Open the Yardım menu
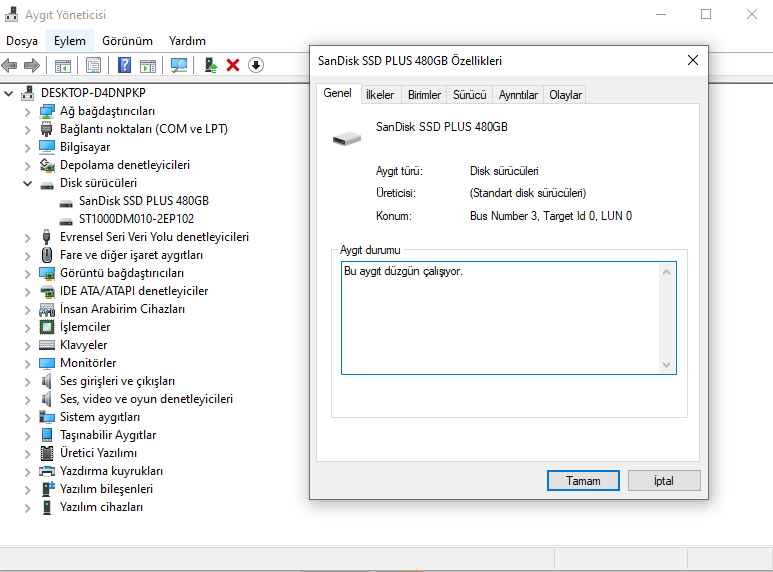 187,41
